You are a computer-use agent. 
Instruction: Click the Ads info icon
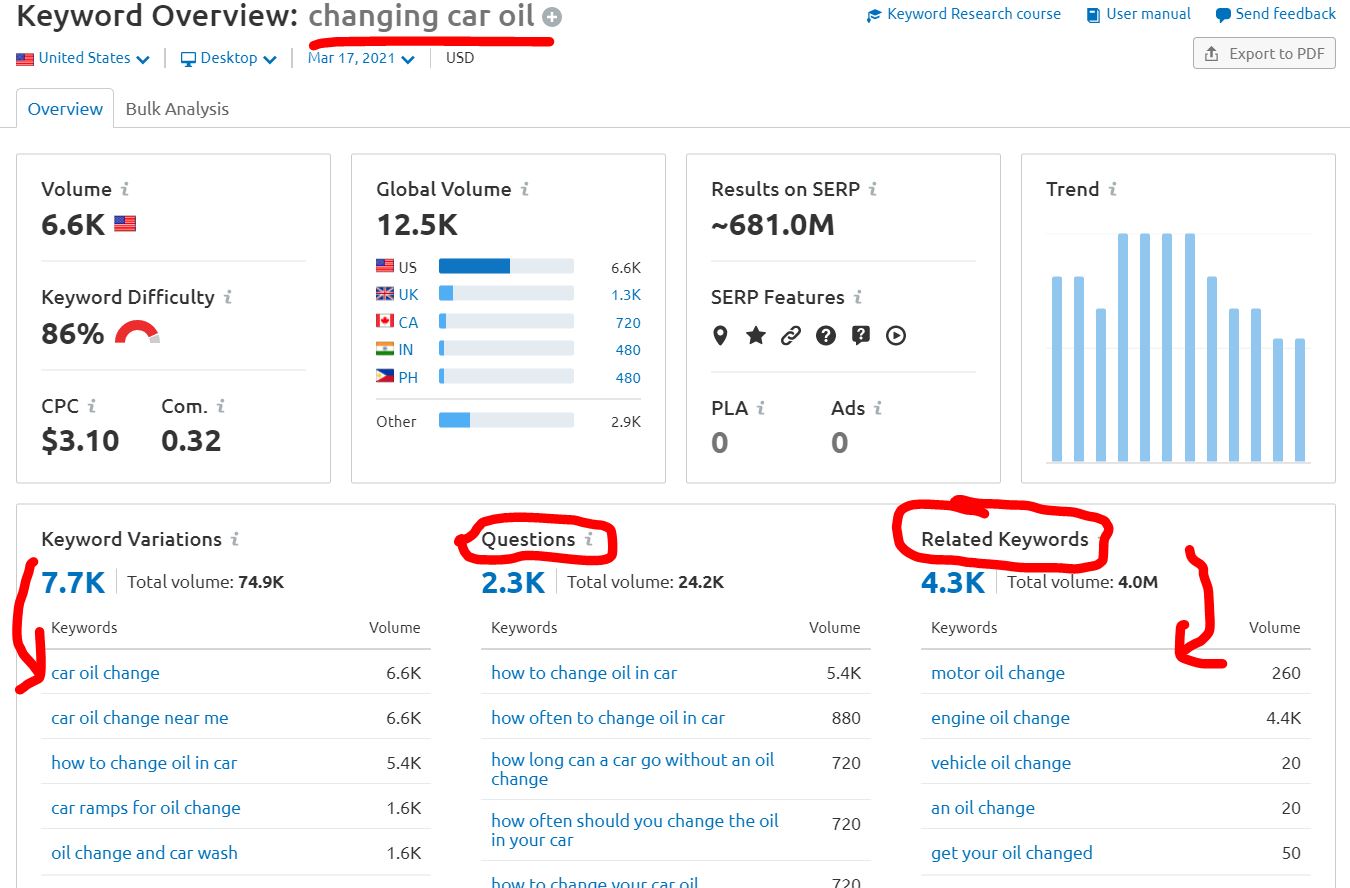tap(878, 408)
